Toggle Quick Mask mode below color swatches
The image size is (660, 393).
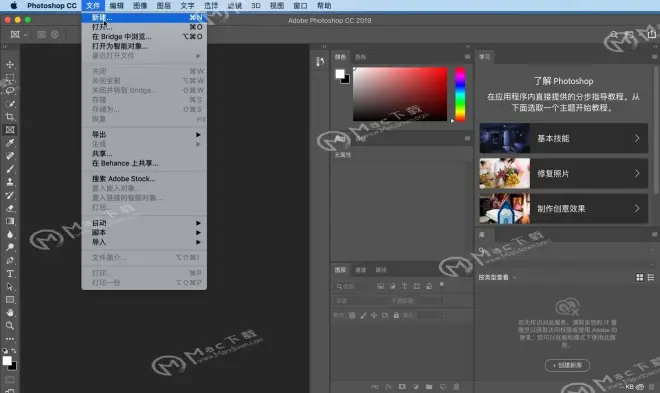(x=10, y=379)
